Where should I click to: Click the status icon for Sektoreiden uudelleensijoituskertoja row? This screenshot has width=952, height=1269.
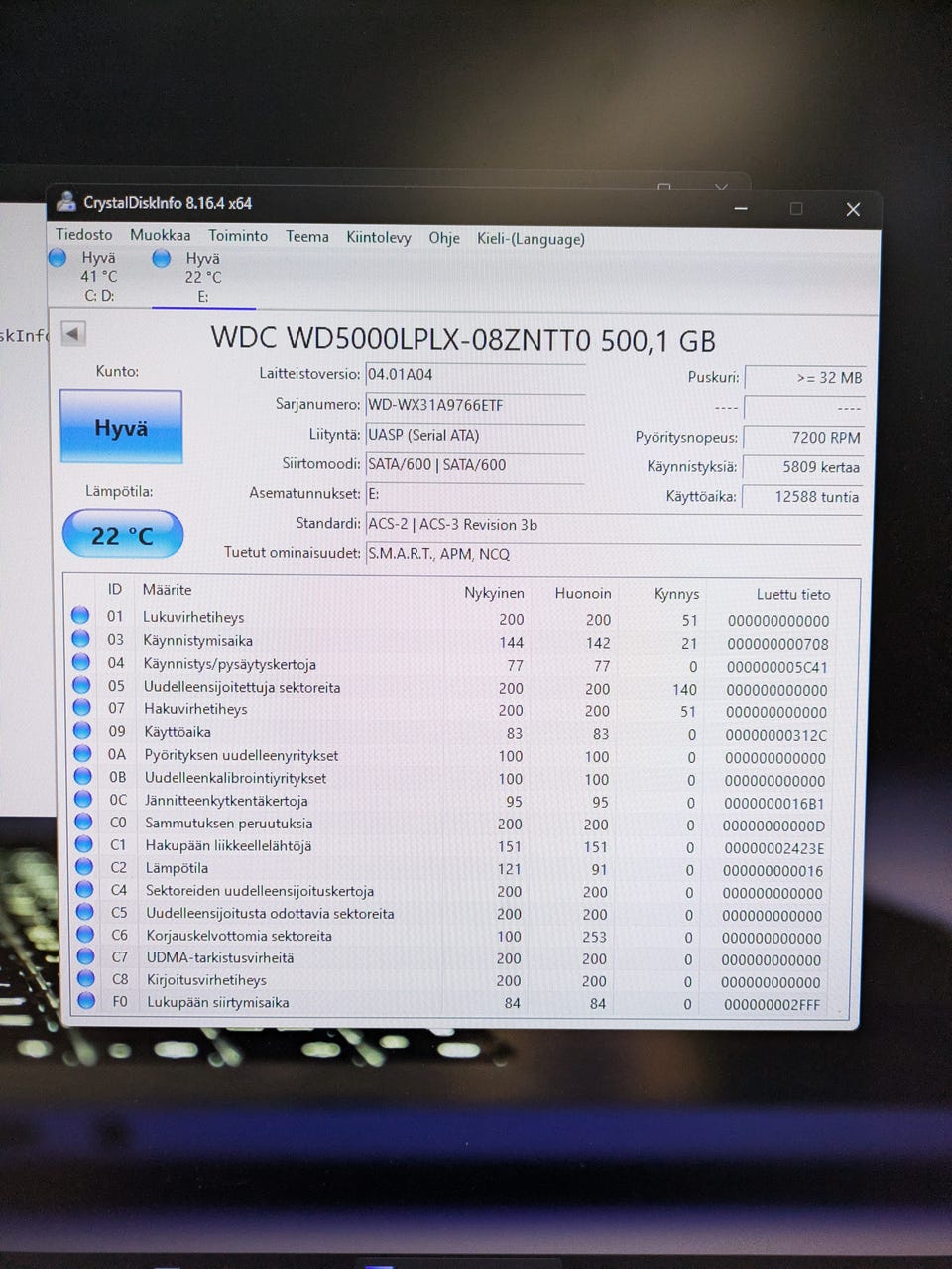85,889
